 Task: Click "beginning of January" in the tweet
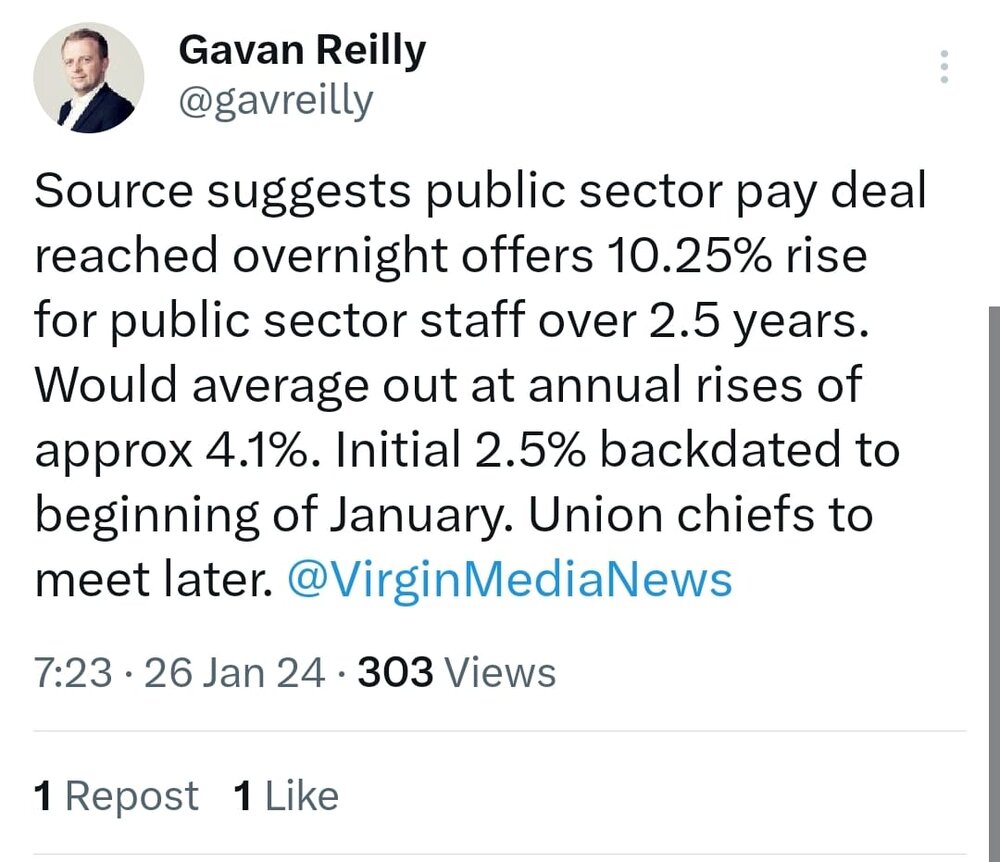273,516
